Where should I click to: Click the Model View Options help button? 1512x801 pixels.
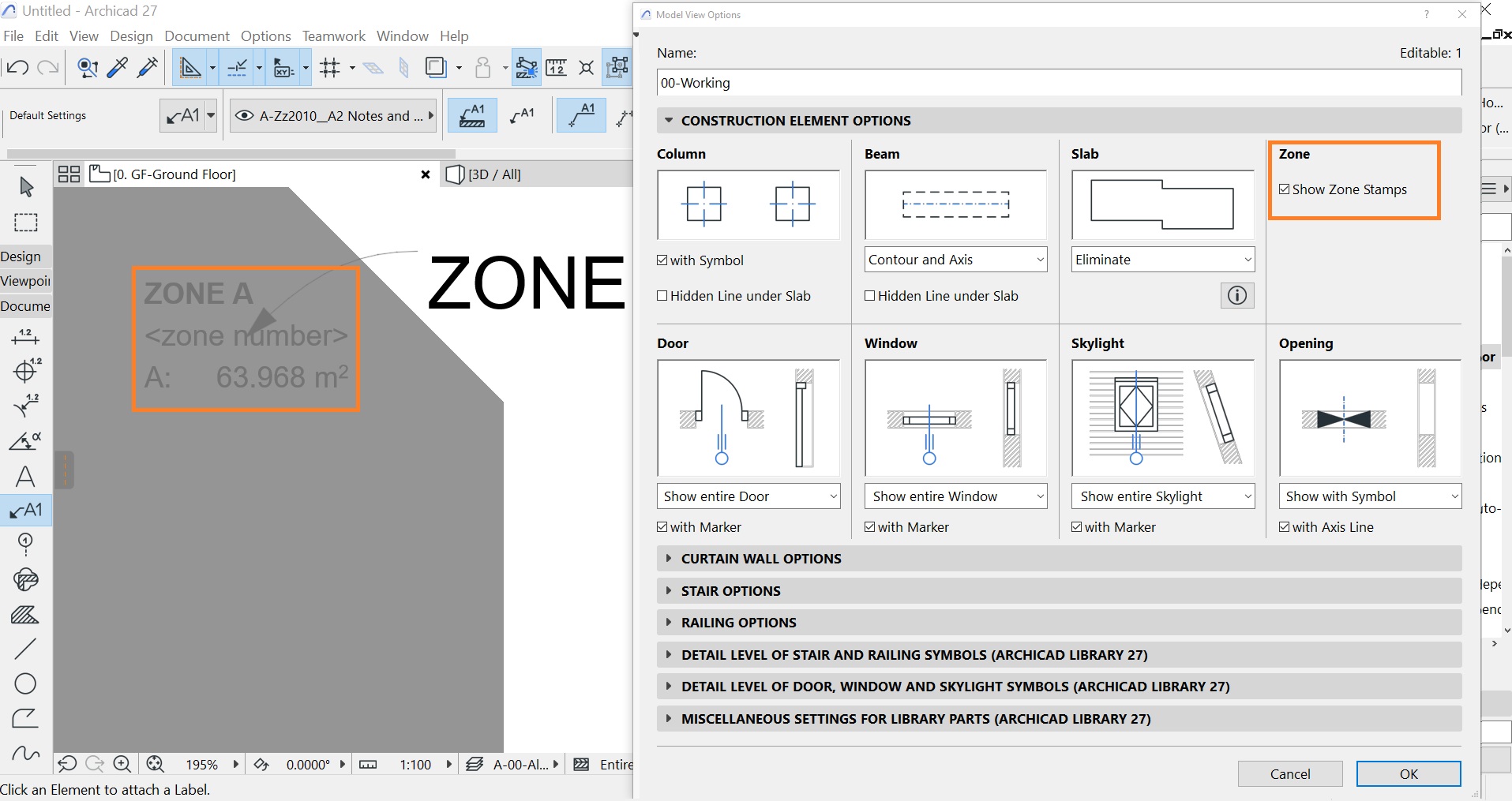(x=1426, y=15)
